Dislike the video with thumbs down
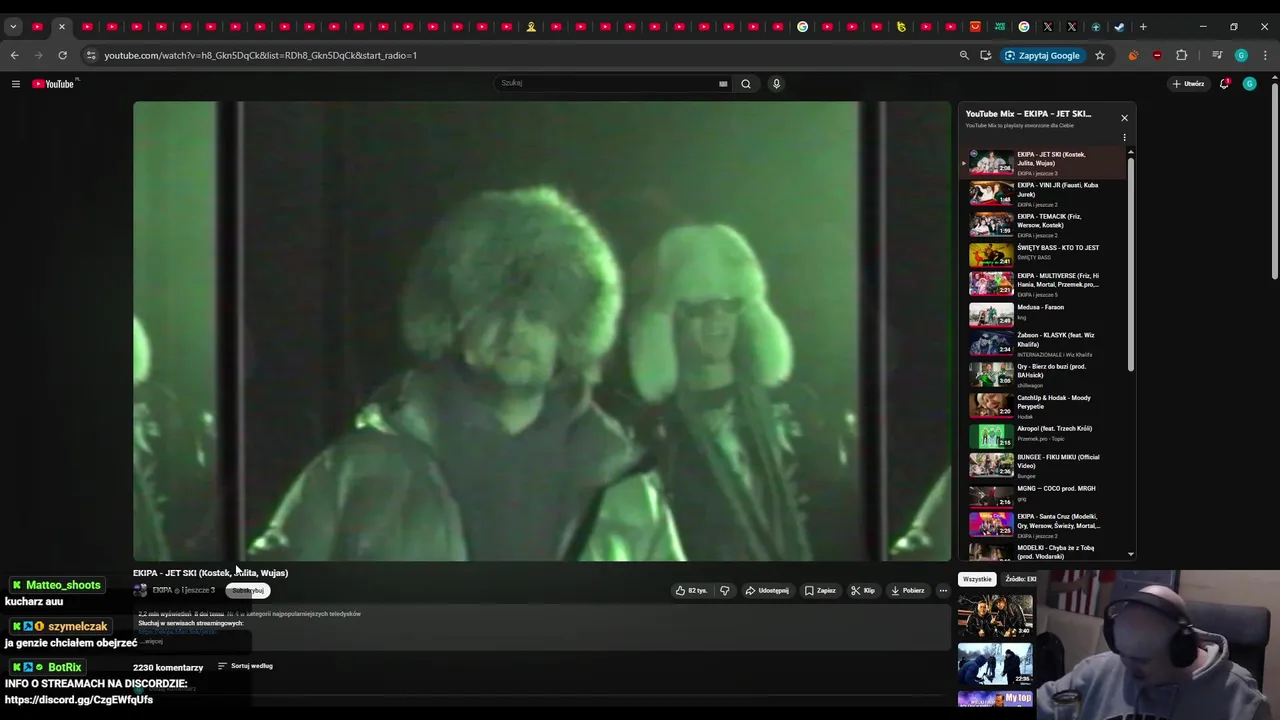 (725, 591)
